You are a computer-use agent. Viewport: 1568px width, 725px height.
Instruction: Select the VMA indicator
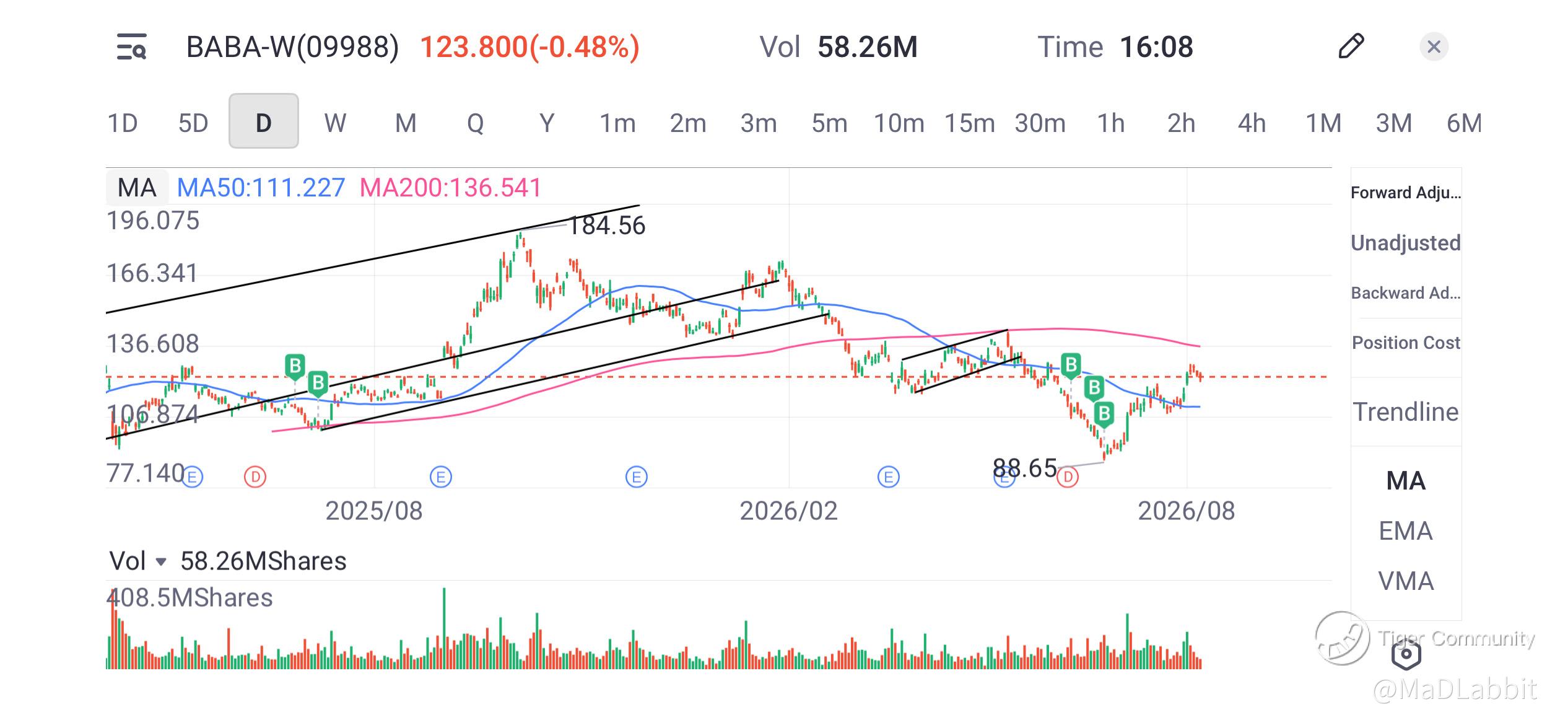(x=1406, y=581)
